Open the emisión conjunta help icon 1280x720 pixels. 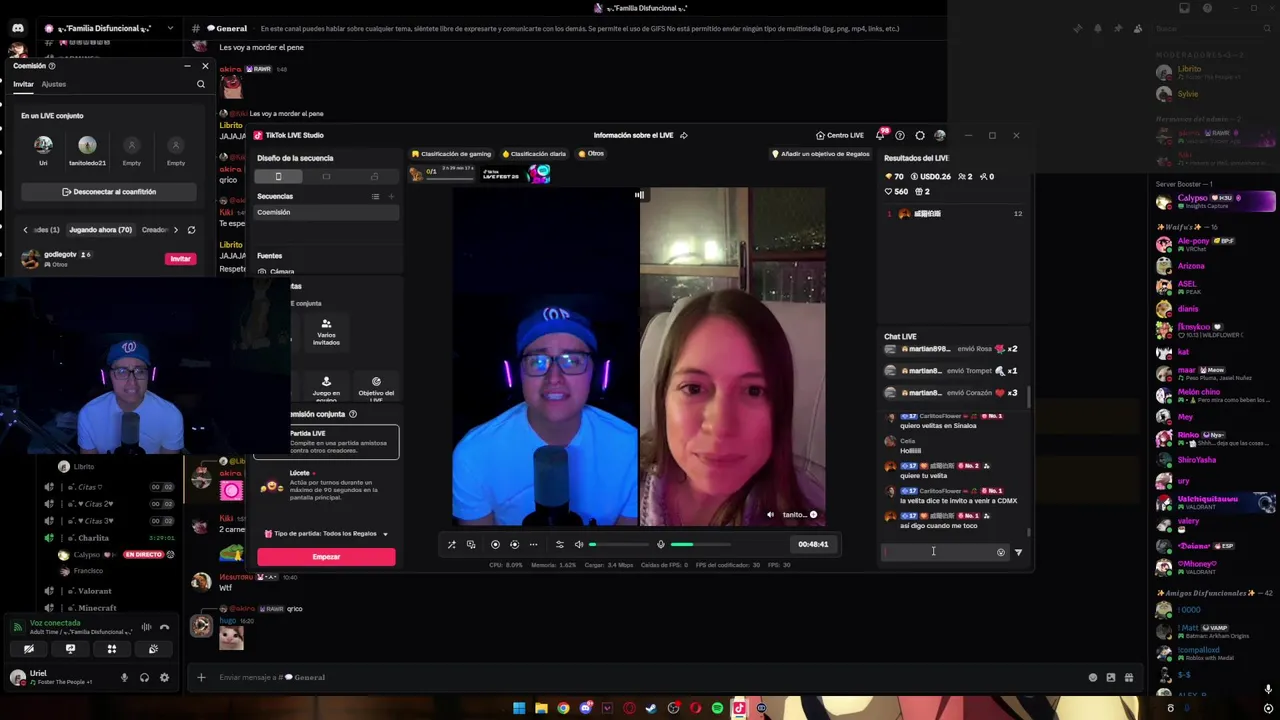click(352, 414)
